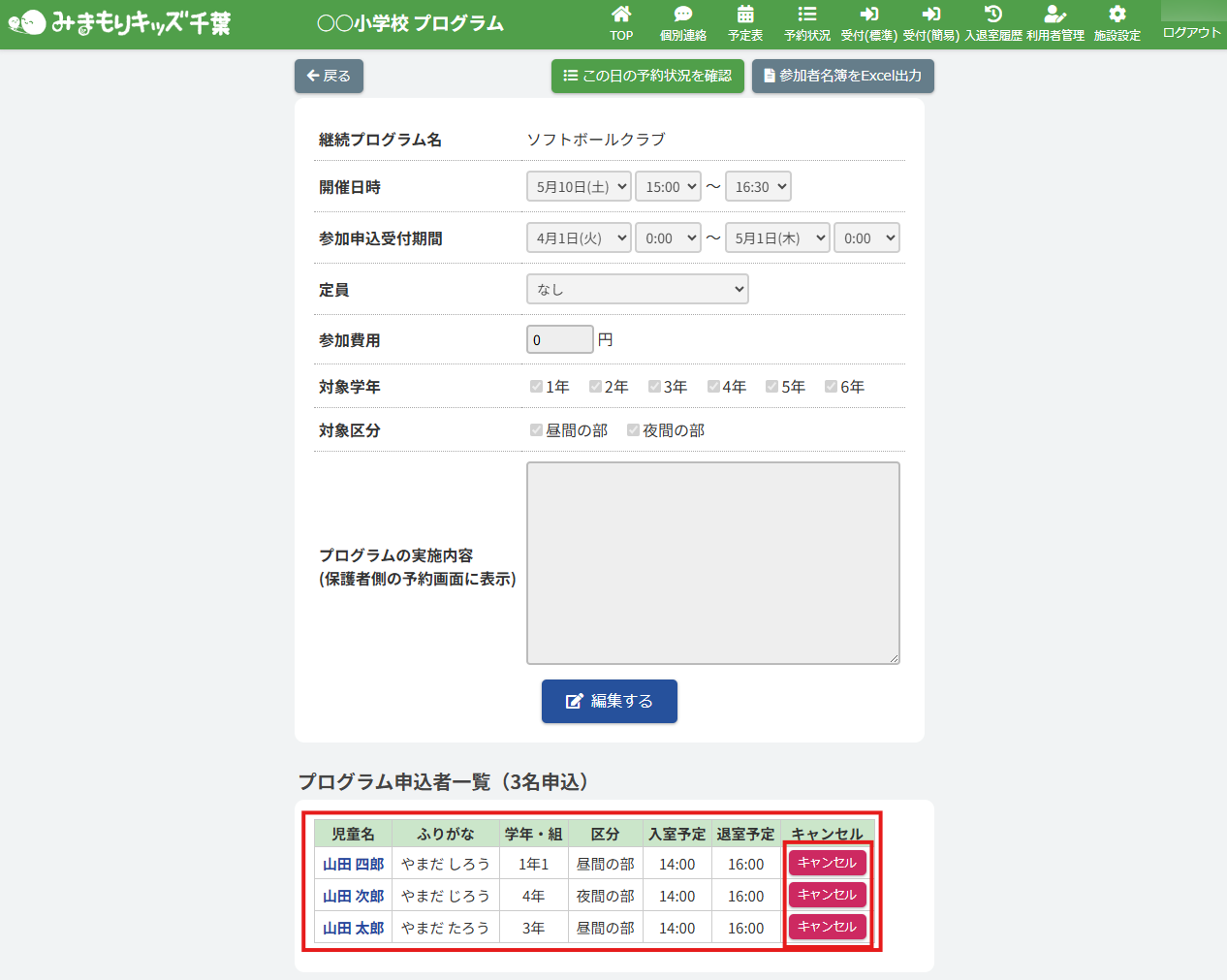The image size is (1227, 980).
Task: Open 予約状況 list icon
Action: click(x=807, y=15)
